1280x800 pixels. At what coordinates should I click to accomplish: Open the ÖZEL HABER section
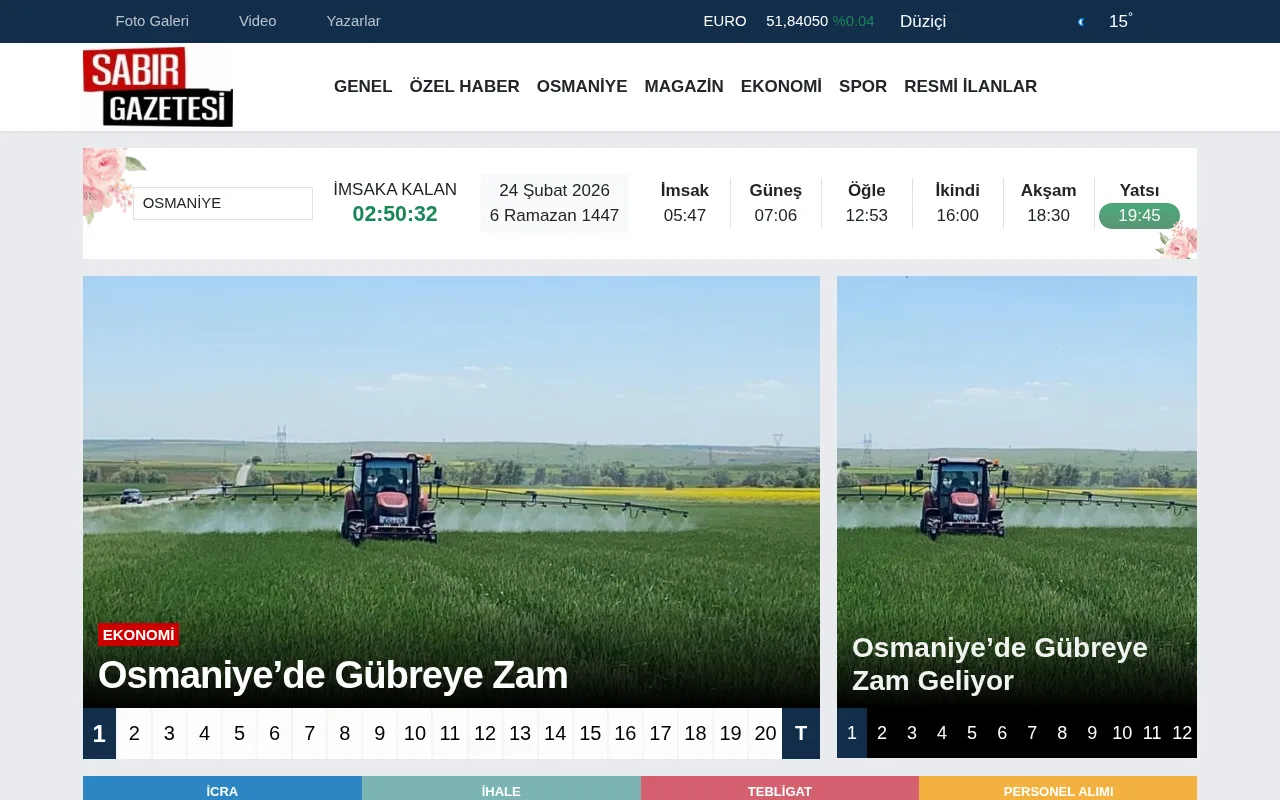464,86
